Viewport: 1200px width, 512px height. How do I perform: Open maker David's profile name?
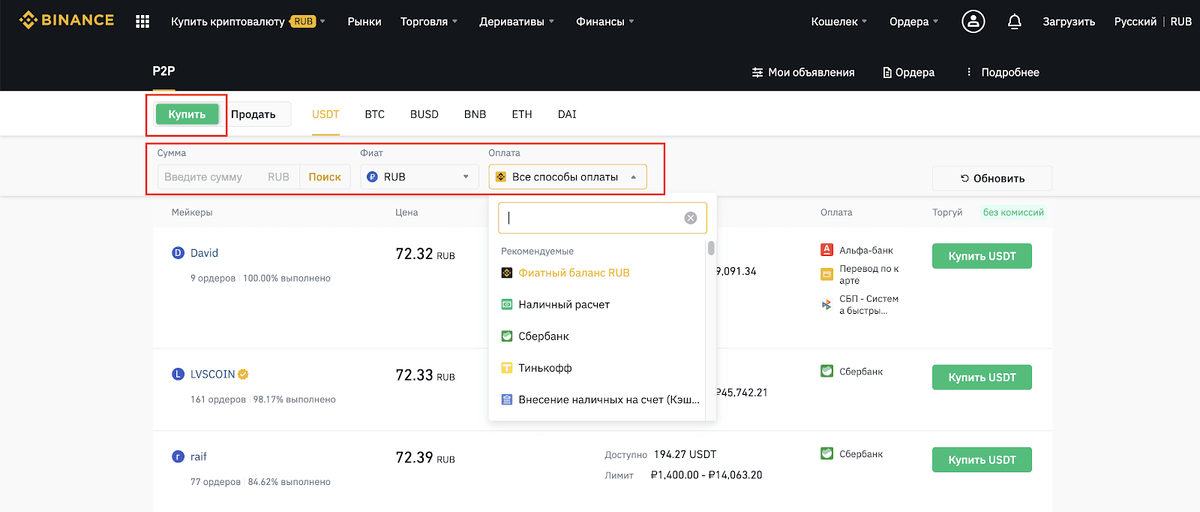[204, 253]
